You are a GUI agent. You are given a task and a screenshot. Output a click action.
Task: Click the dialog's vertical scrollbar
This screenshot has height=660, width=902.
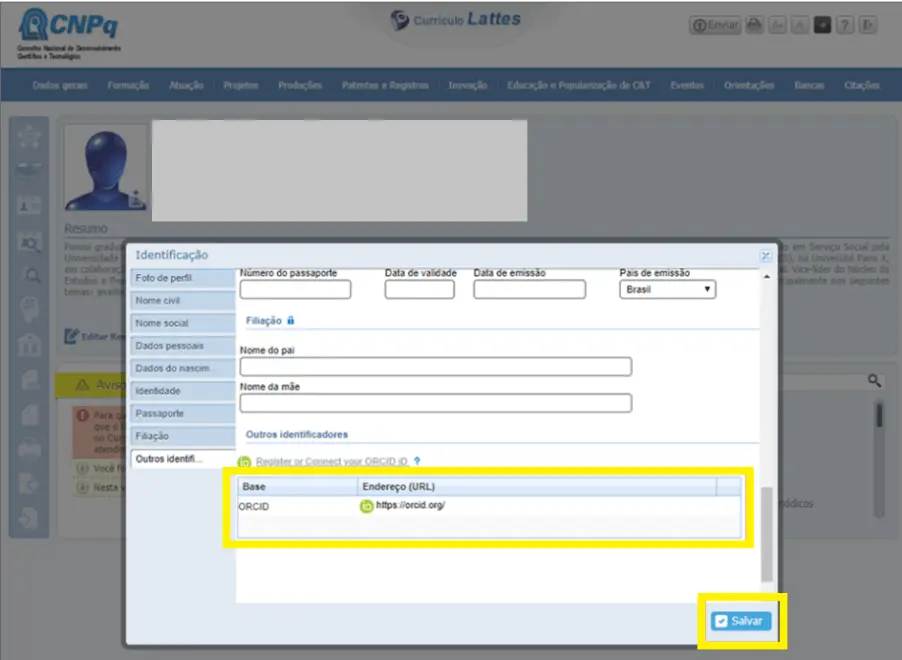click(766, 533)
